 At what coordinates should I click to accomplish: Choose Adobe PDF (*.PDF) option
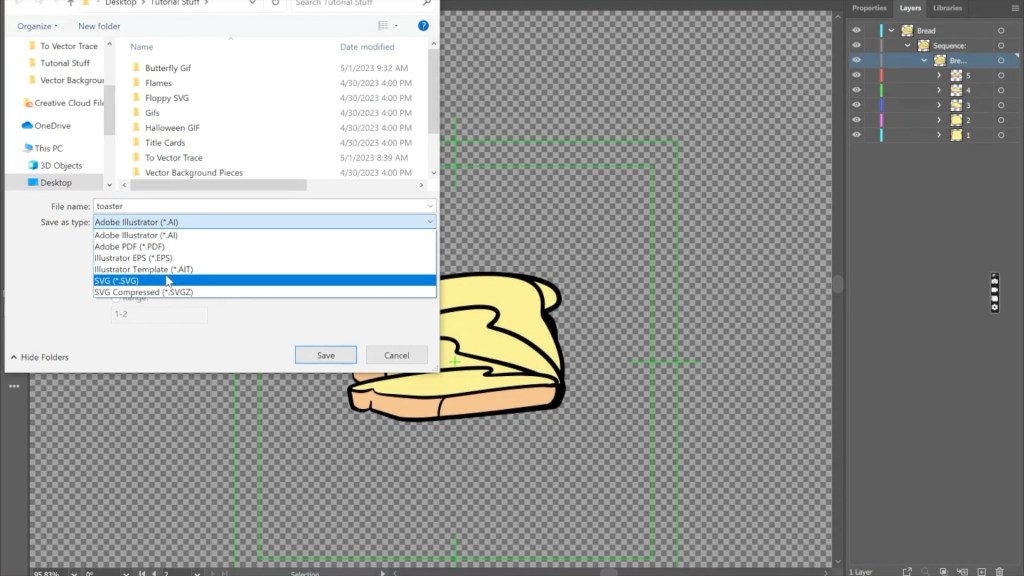pyautogui.click(x=264, y=247)
